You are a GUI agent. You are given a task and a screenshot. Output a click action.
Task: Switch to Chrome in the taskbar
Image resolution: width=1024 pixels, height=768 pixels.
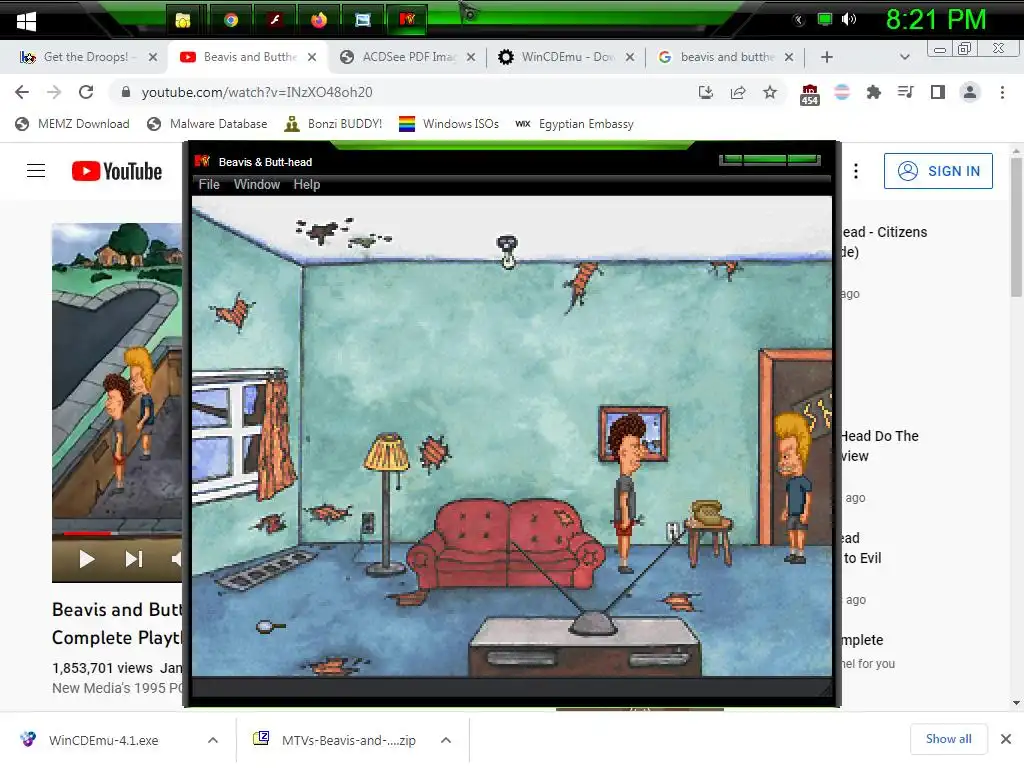point(231,20)
